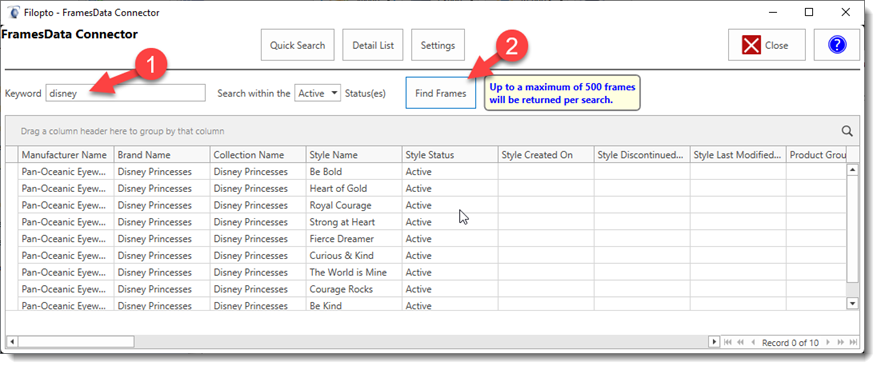Click the red X Close button

[x=767, y=45]
